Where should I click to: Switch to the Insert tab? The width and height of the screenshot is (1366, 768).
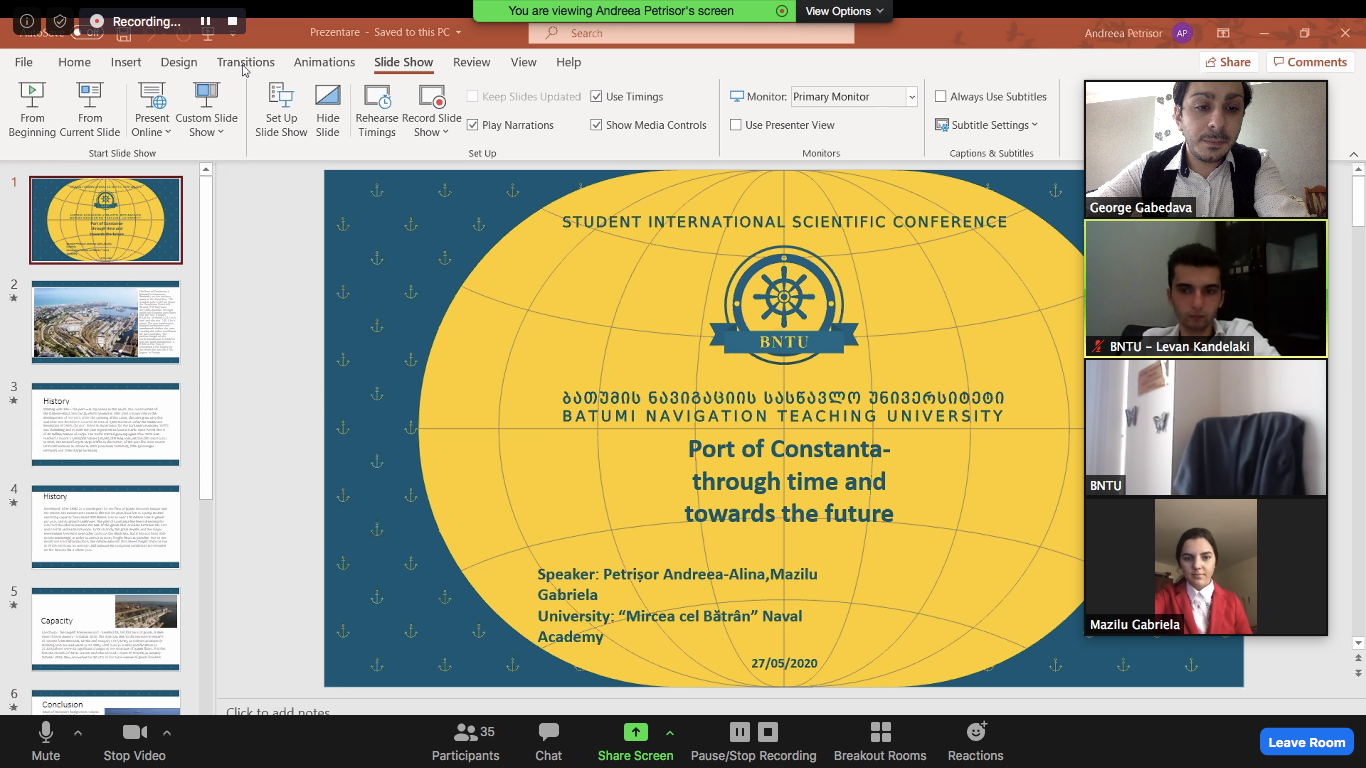pos(126,62)
